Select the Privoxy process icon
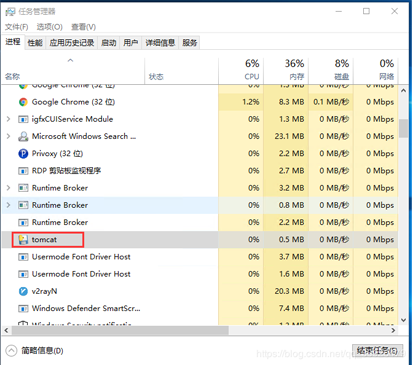This screenshot has width=412, height=365. coord(23,154)
